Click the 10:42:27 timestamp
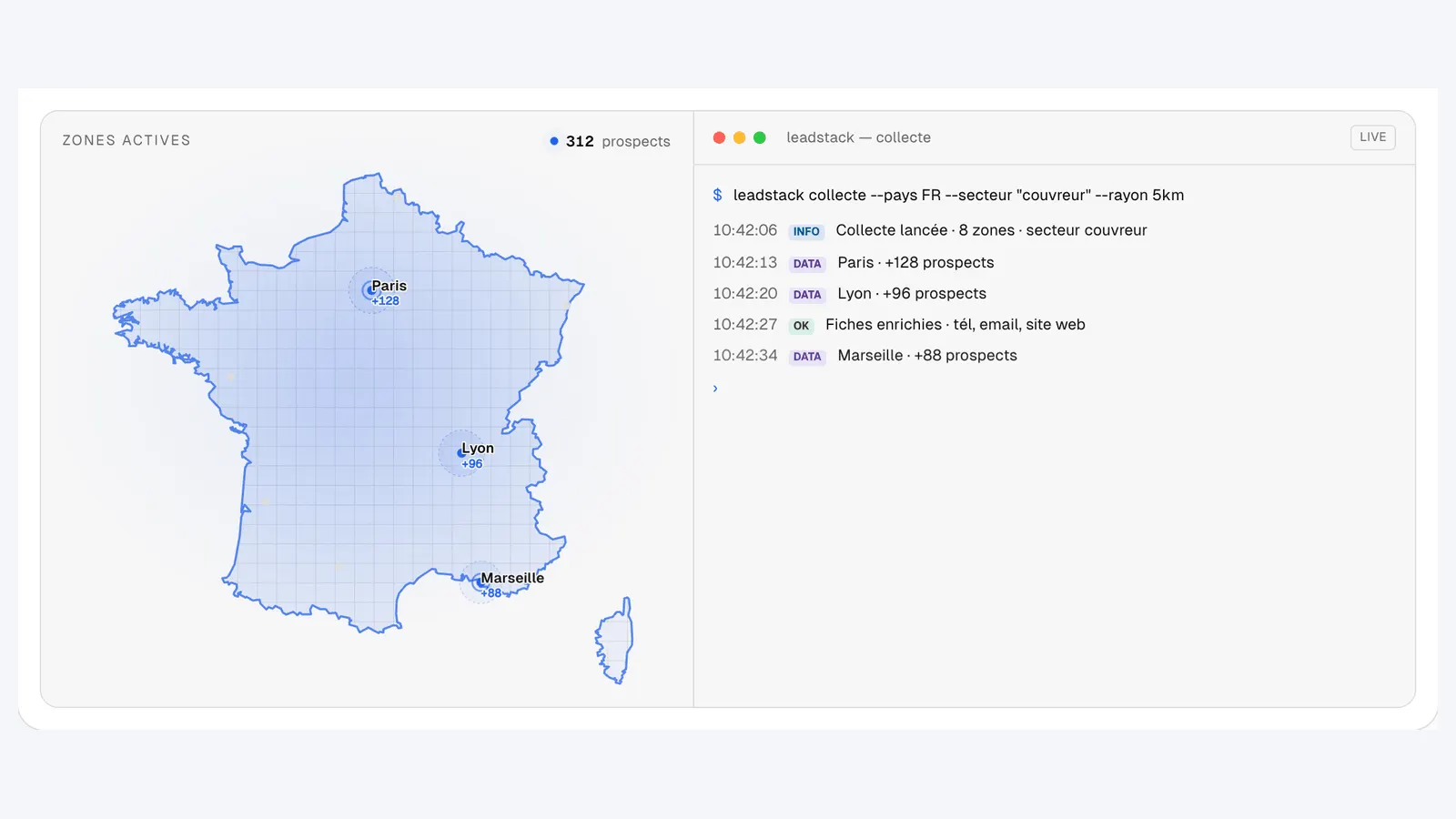This screenshot has width=1456, height=819. coord(745,324)
